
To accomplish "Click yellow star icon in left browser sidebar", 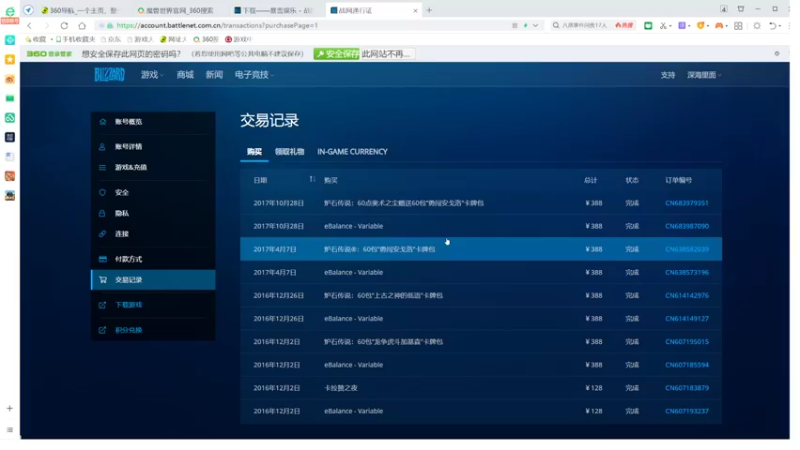I will 10,60.
